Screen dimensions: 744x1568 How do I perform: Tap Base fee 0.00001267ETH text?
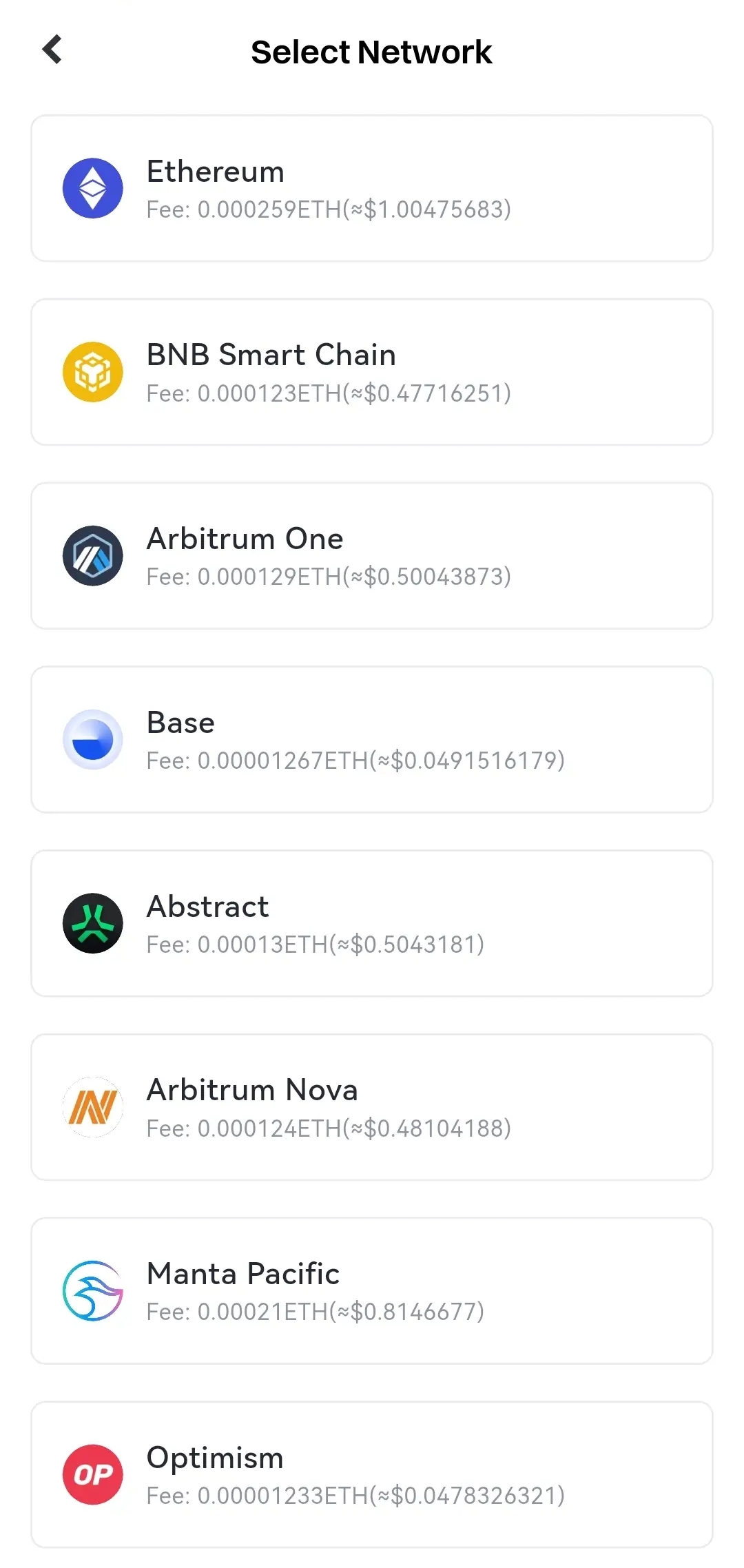355,761
